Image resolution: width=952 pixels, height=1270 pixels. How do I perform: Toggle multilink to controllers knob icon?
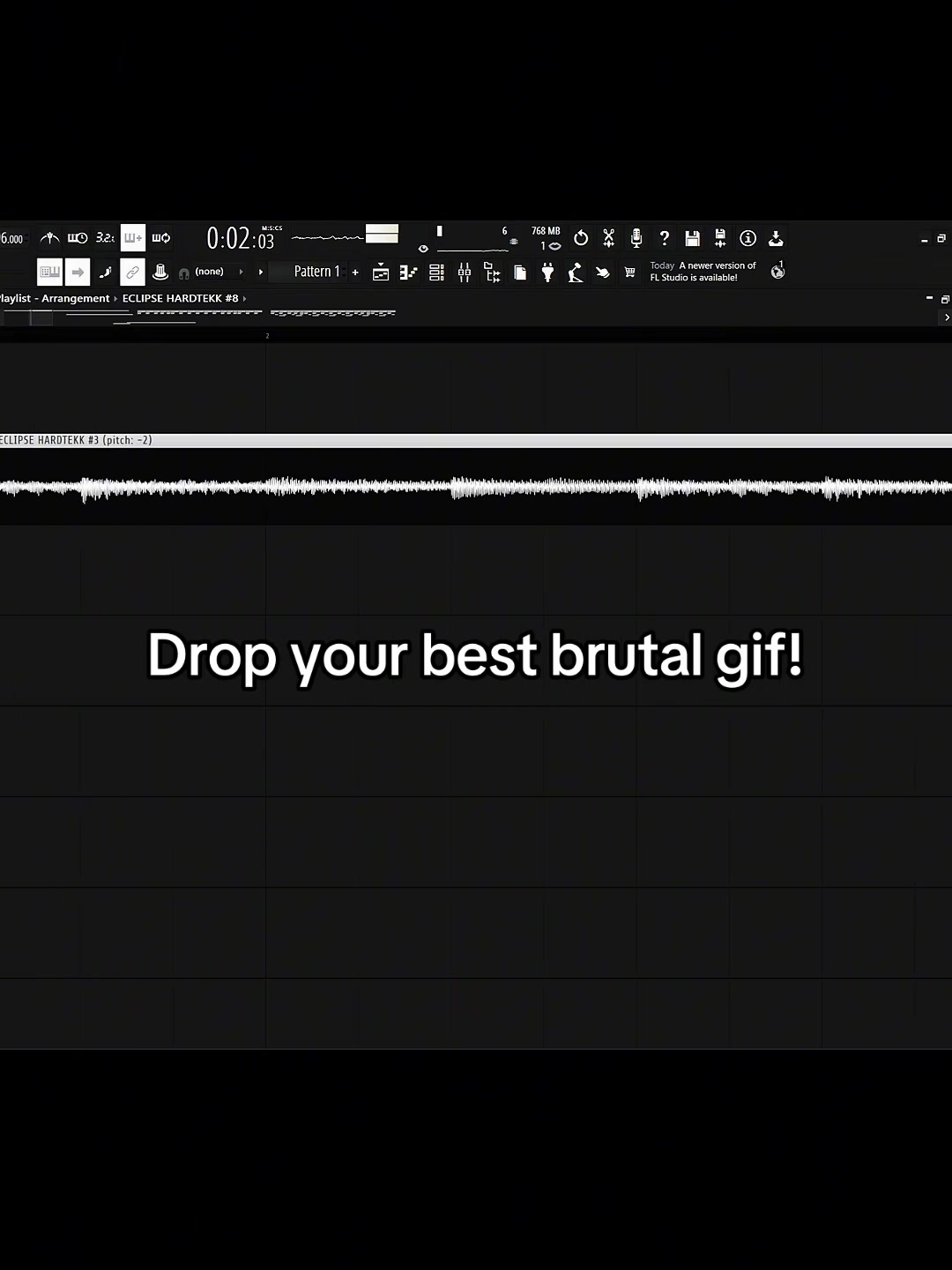pyautogui.click(x=160, y=272)
